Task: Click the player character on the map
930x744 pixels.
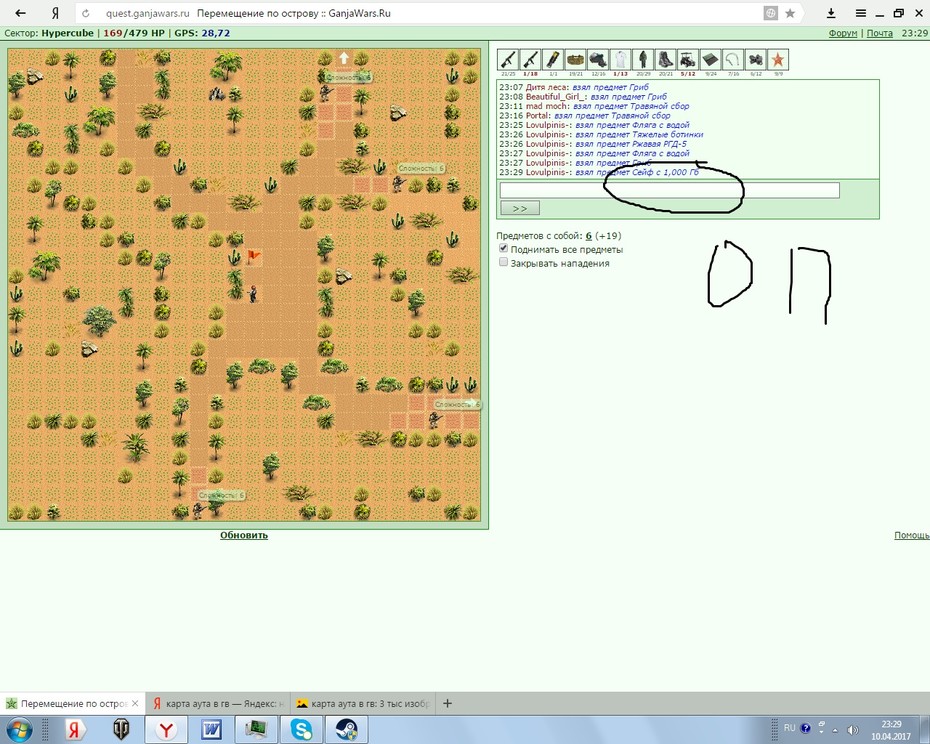Action: coord(253,294)
